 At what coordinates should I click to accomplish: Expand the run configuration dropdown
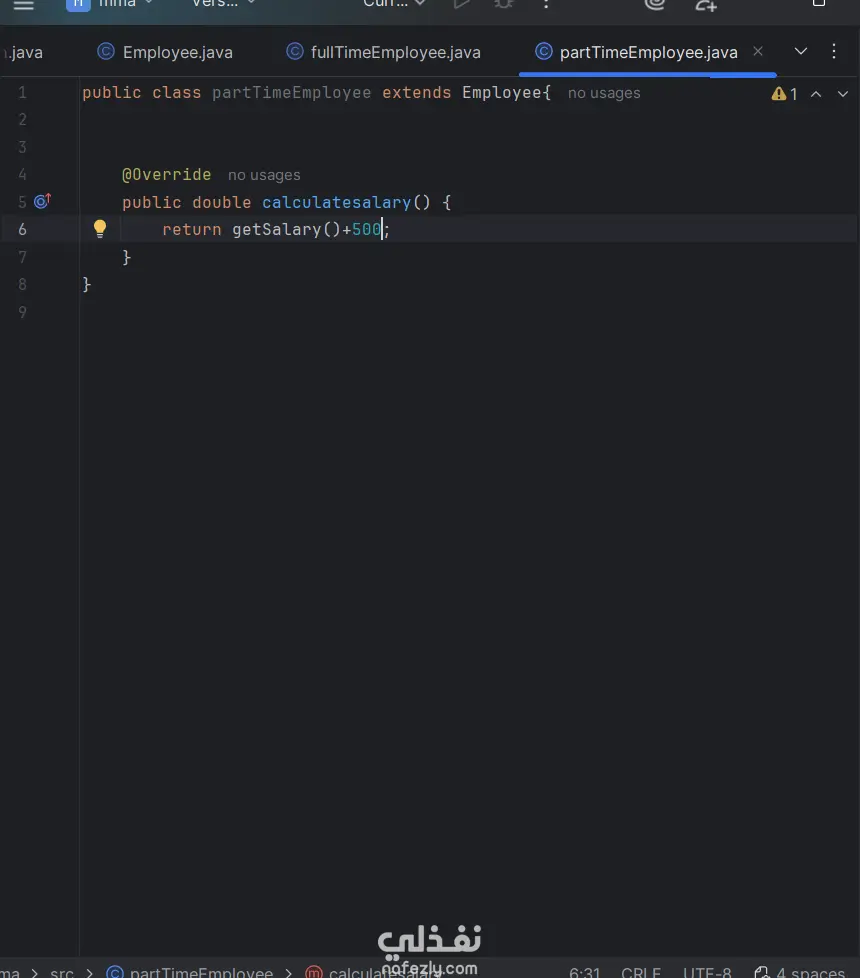[x=394, y=4]
